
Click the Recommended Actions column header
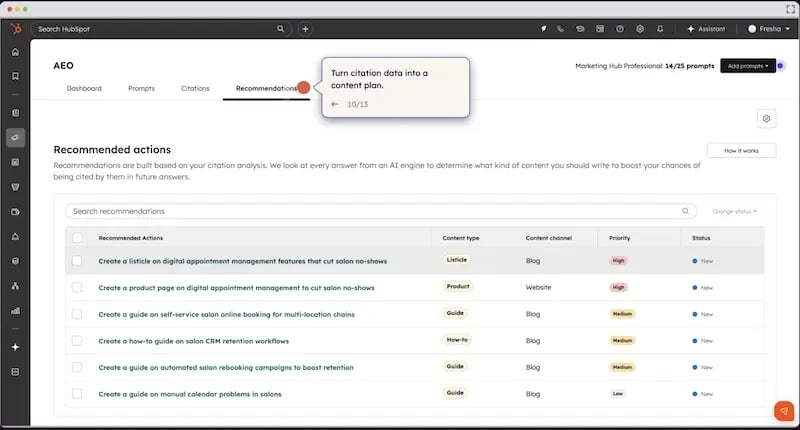[x=131, y=238]
